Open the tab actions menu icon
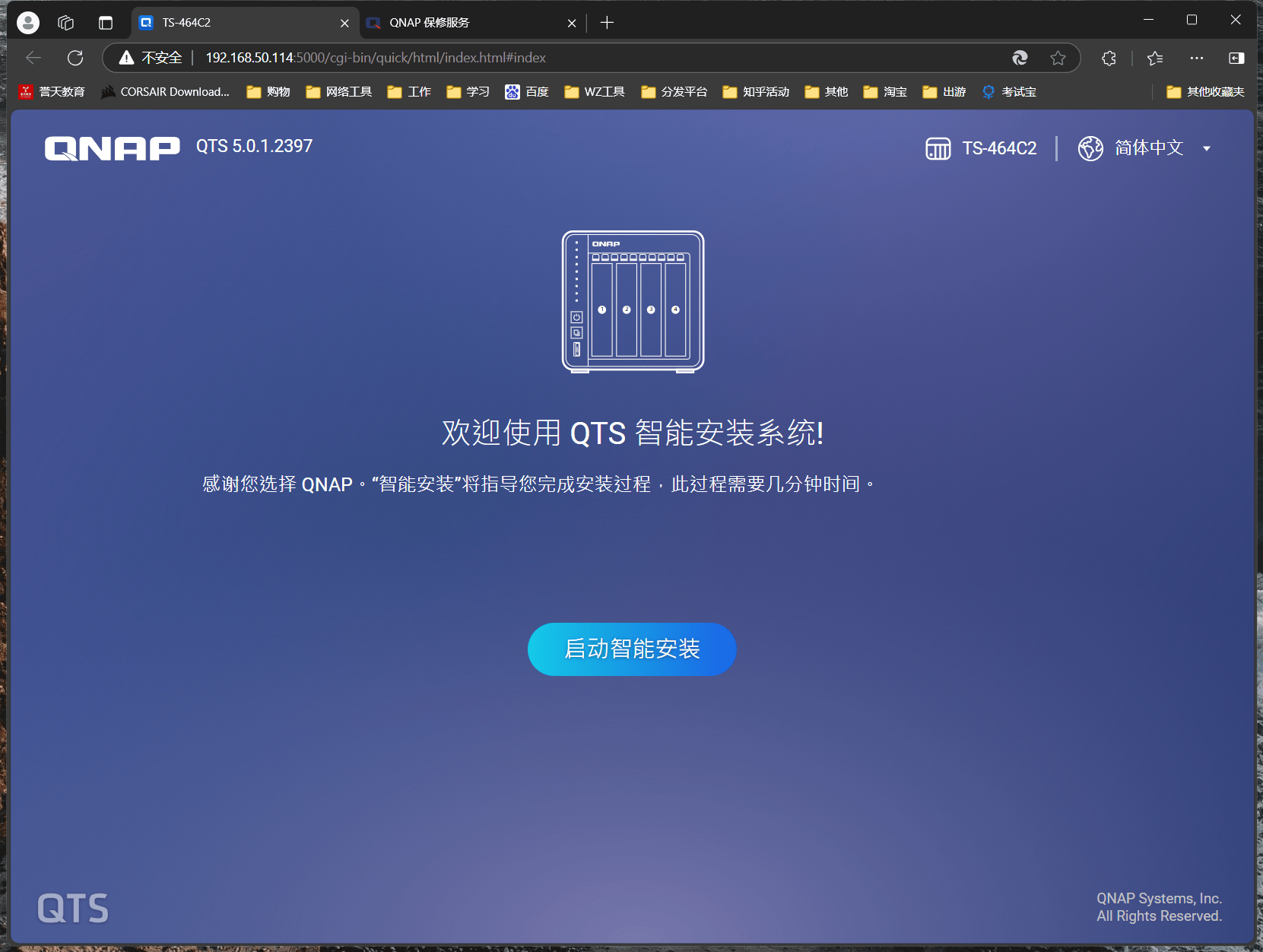Viewport: 1263px width, 952px height. (106, 23)
